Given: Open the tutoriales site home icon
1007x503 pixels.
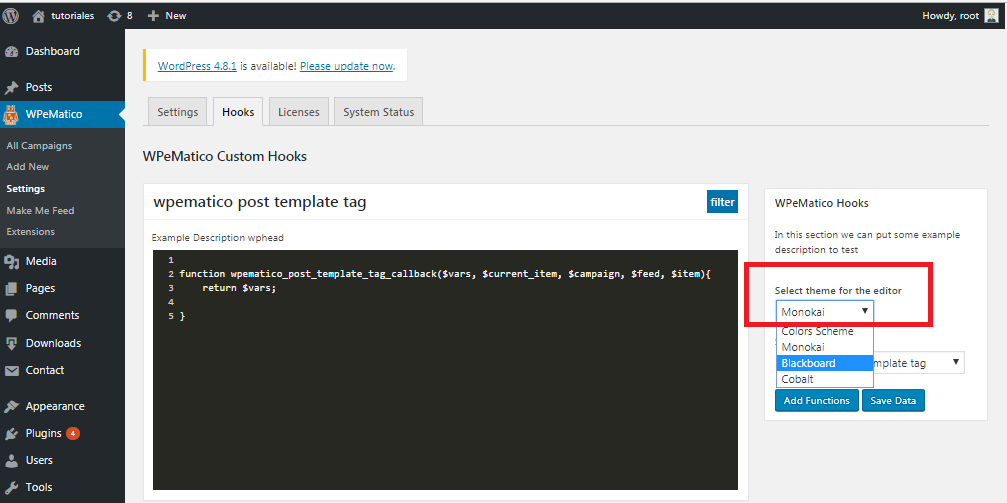Looking at the screenshot, I should [x=39, y=15].
